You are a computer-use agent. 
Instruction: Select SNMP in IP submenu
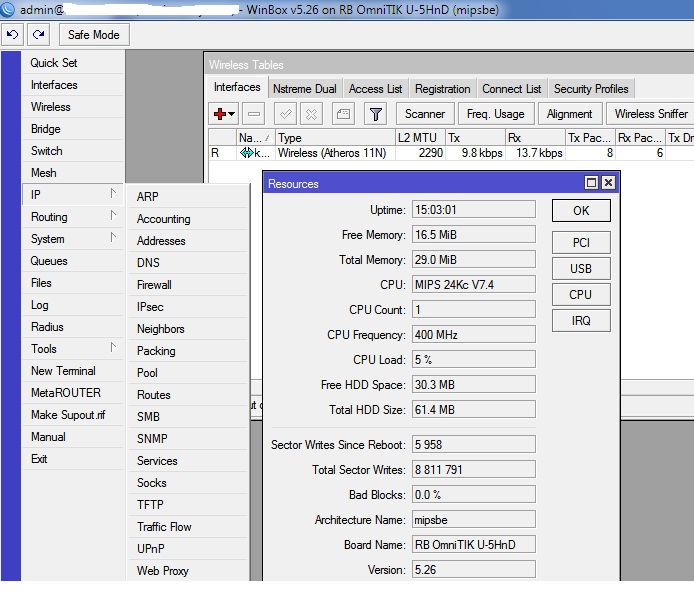tap(188, 438)
